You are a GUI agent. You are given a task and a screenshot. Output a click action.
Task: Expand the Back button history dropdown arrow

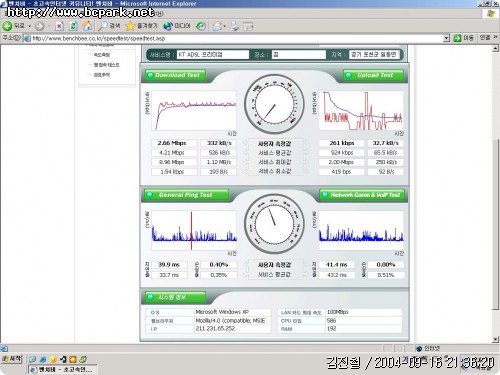29,26
